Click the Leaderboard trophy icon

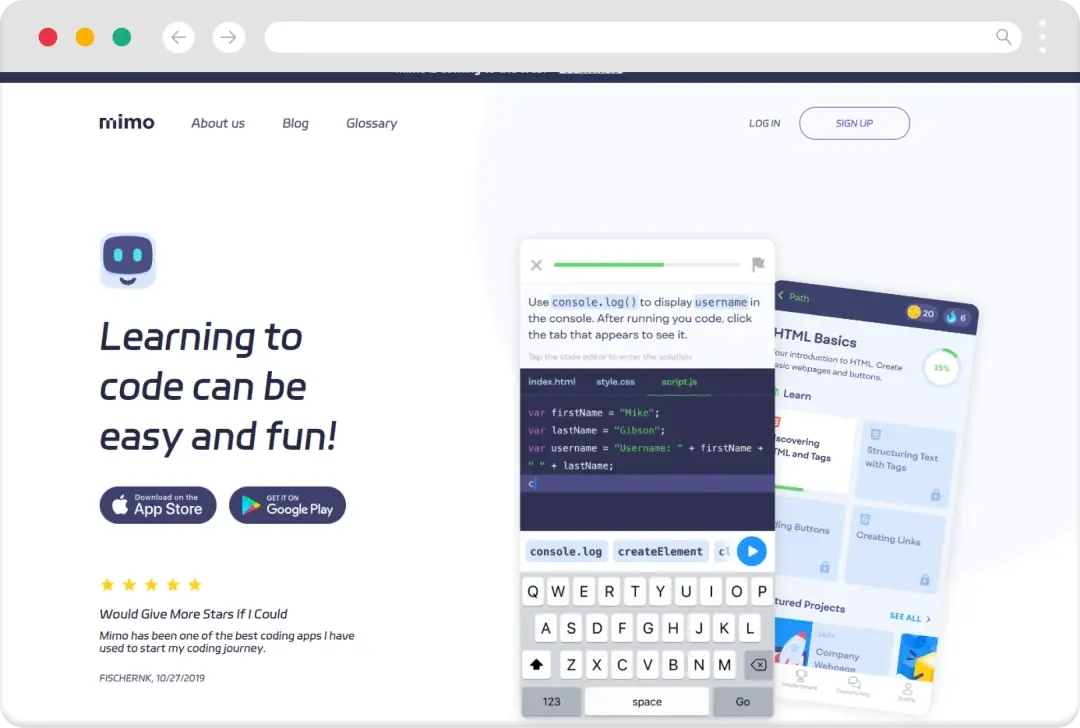800,678
